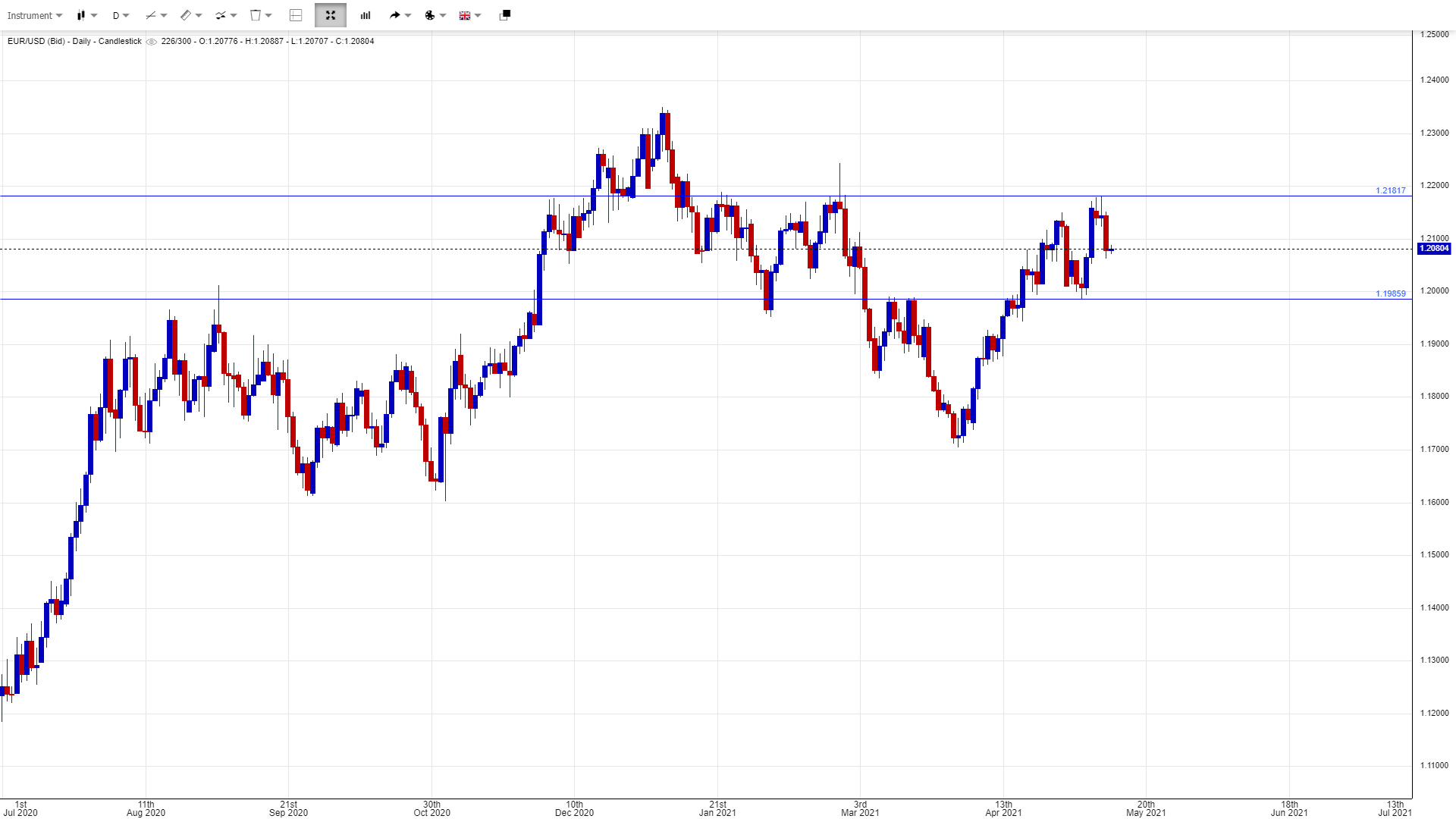Click the current price tag 1.20804

tap(1434, 249)
